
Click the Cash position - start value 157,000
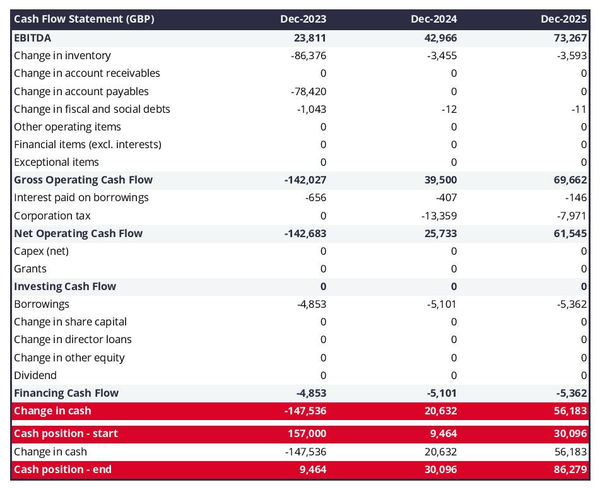304,434
